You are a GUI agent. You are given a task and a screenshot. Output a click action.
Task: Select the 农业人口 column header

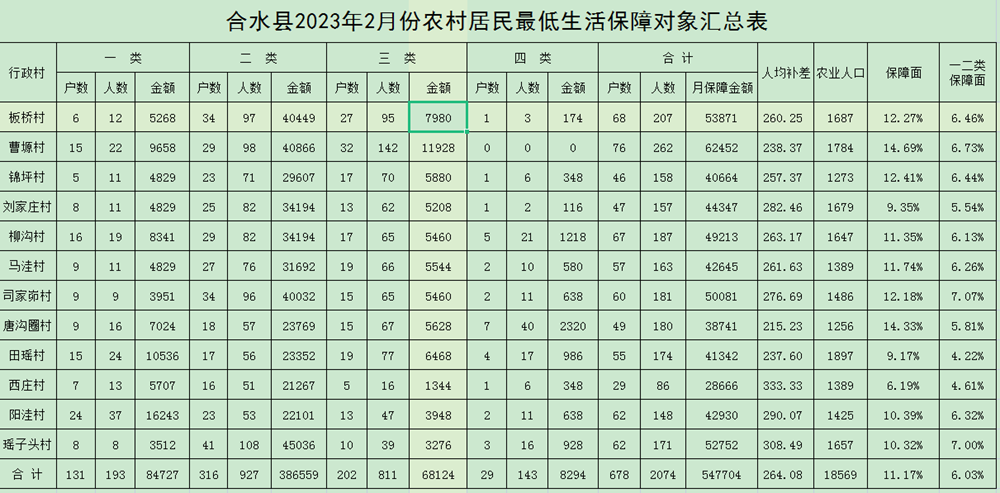point(840,73)
